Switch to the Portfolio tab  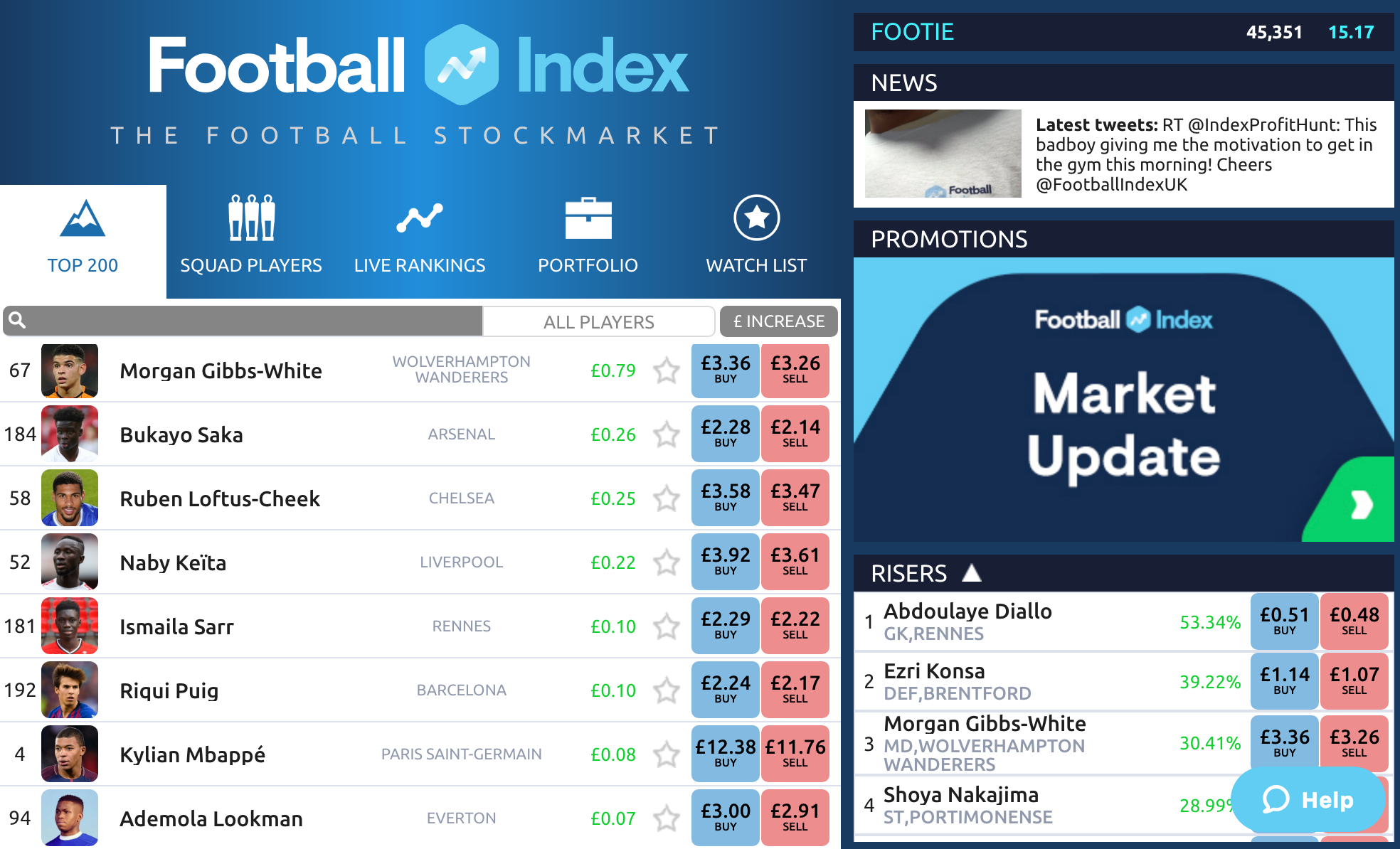coord(588,237)
